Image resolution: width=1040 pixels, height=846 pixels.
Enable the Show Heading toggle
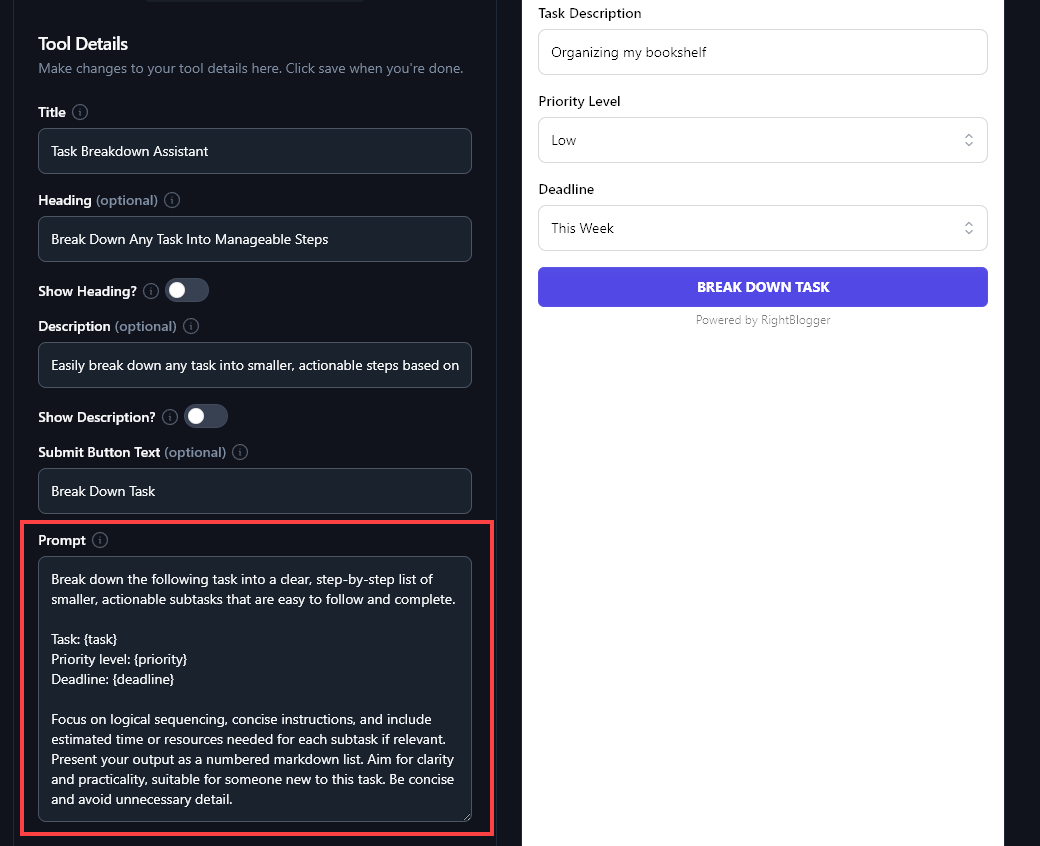[x=186, y=290]
